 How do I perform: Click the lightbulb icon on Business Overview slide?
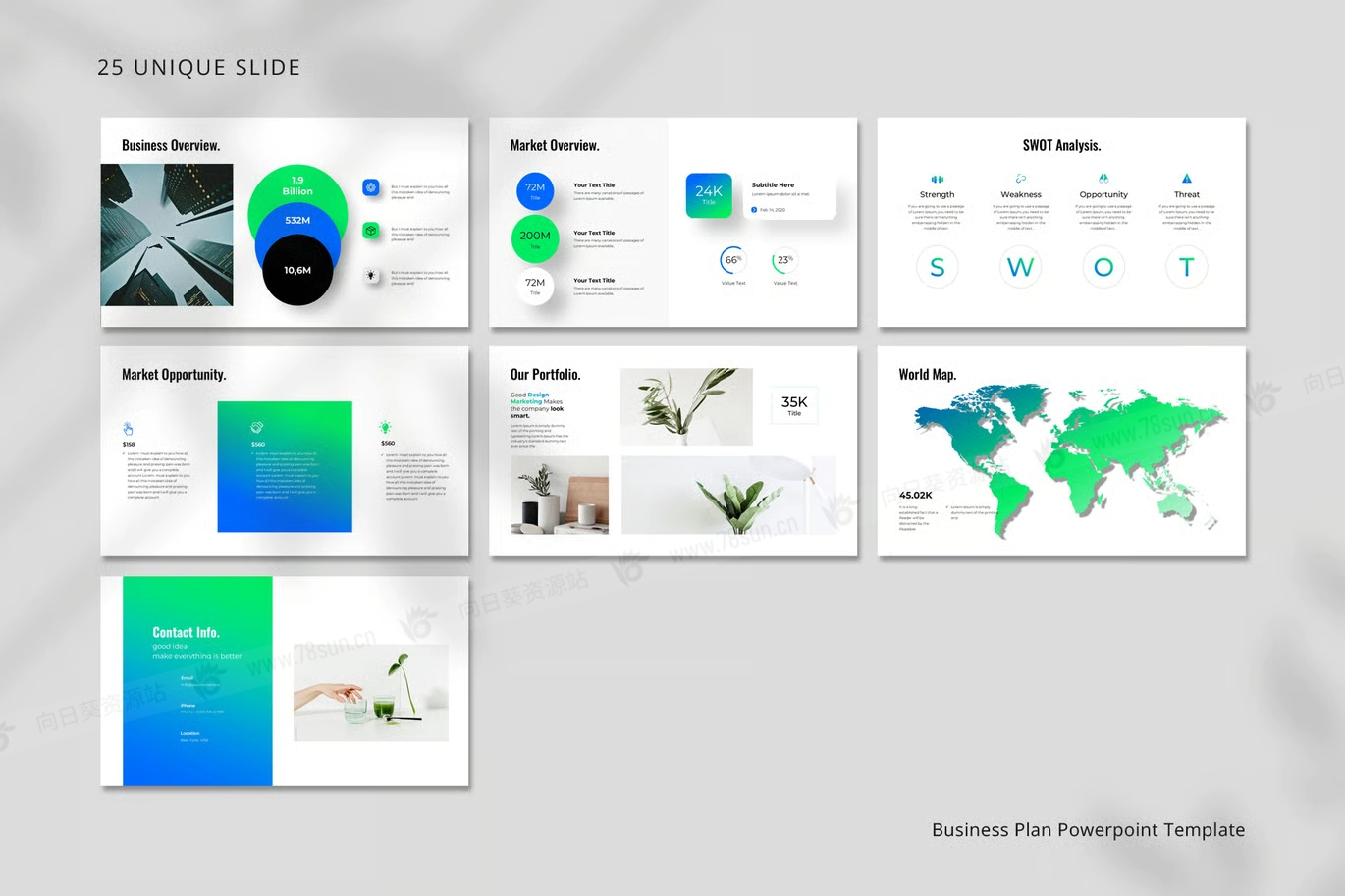[371, 275]
